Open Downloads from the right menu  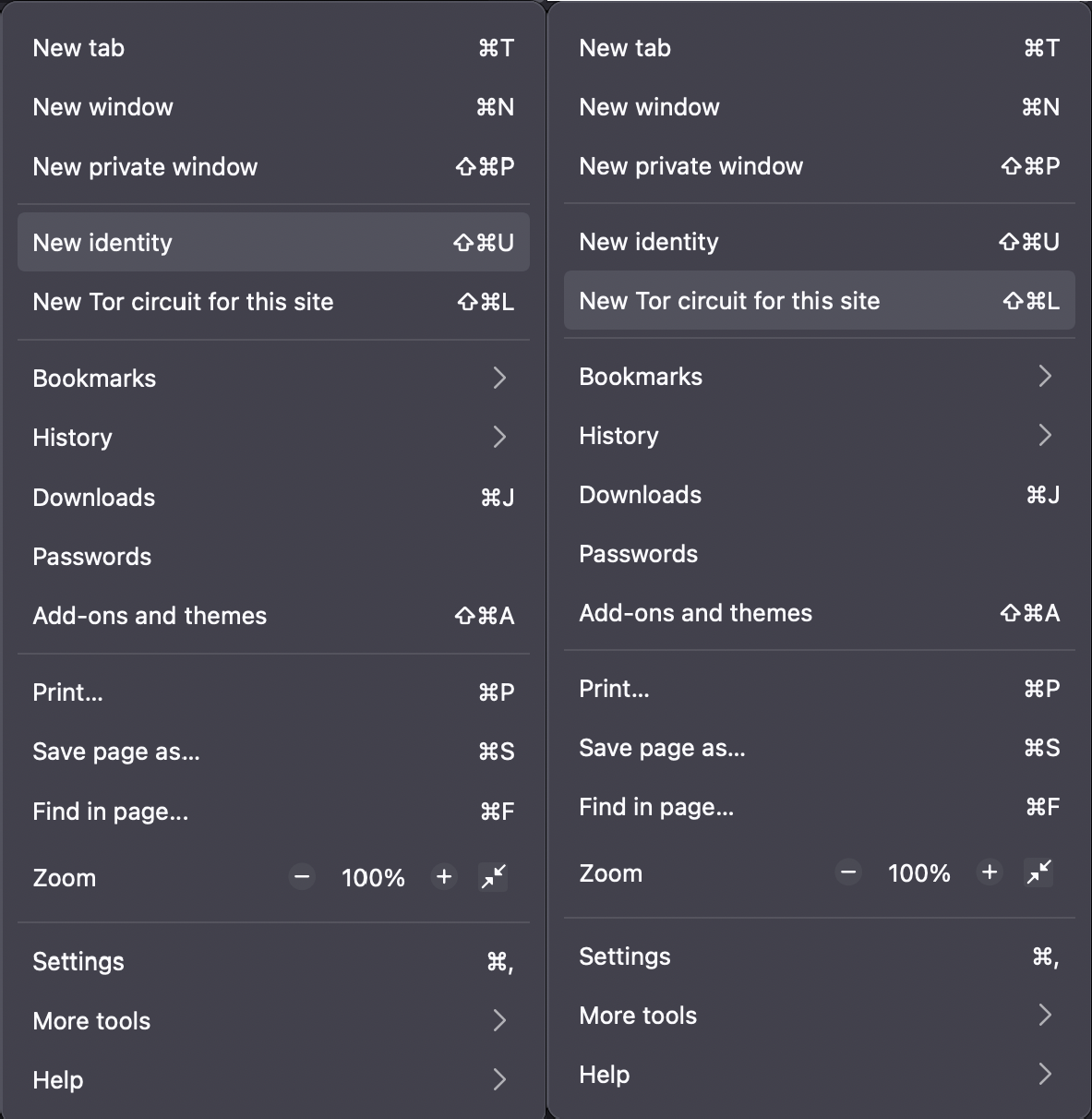[x=819, y=495]
